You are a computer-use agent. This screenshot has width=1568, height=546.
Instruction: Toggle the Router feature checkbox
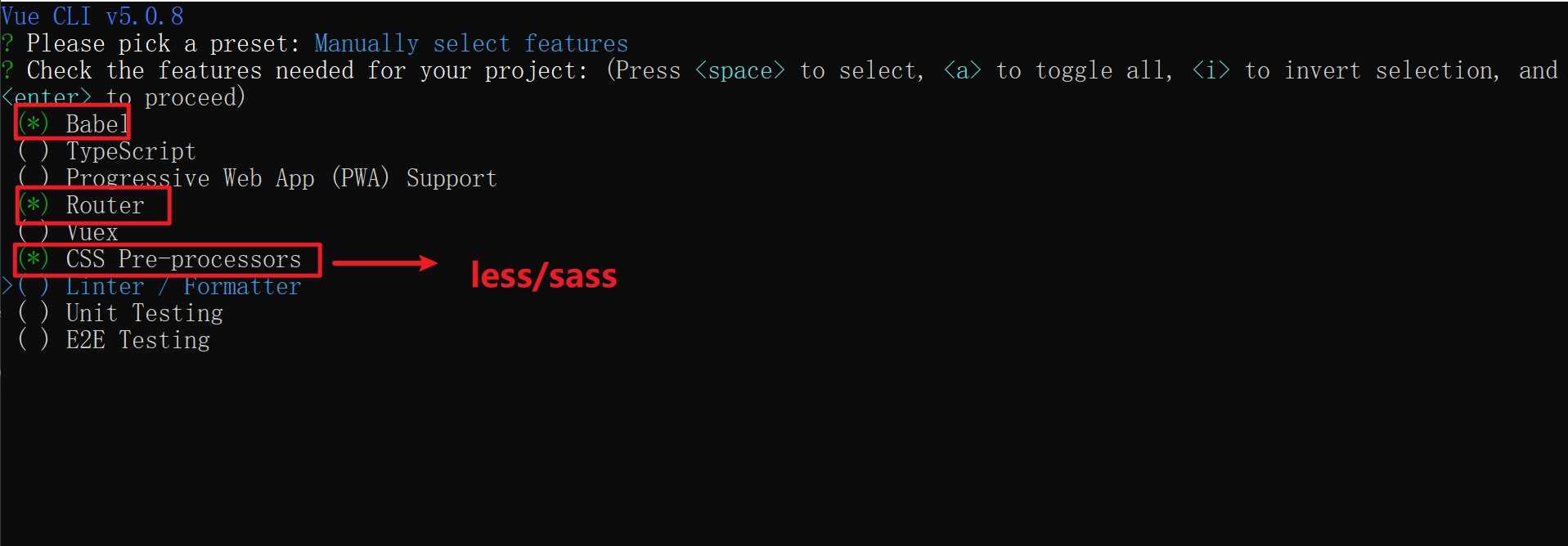(34, 205)
